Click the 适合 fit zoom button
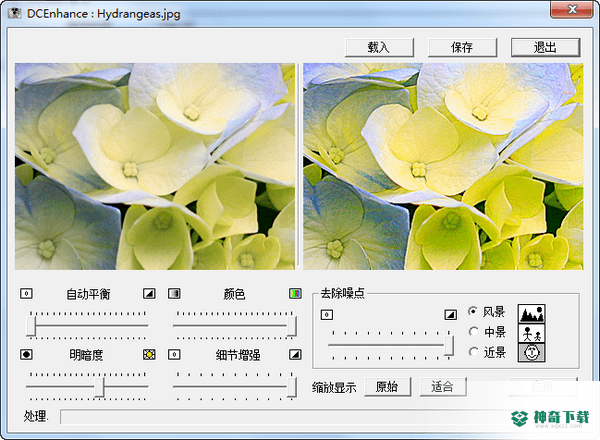The image size is (600, 440). click(443, 387)
